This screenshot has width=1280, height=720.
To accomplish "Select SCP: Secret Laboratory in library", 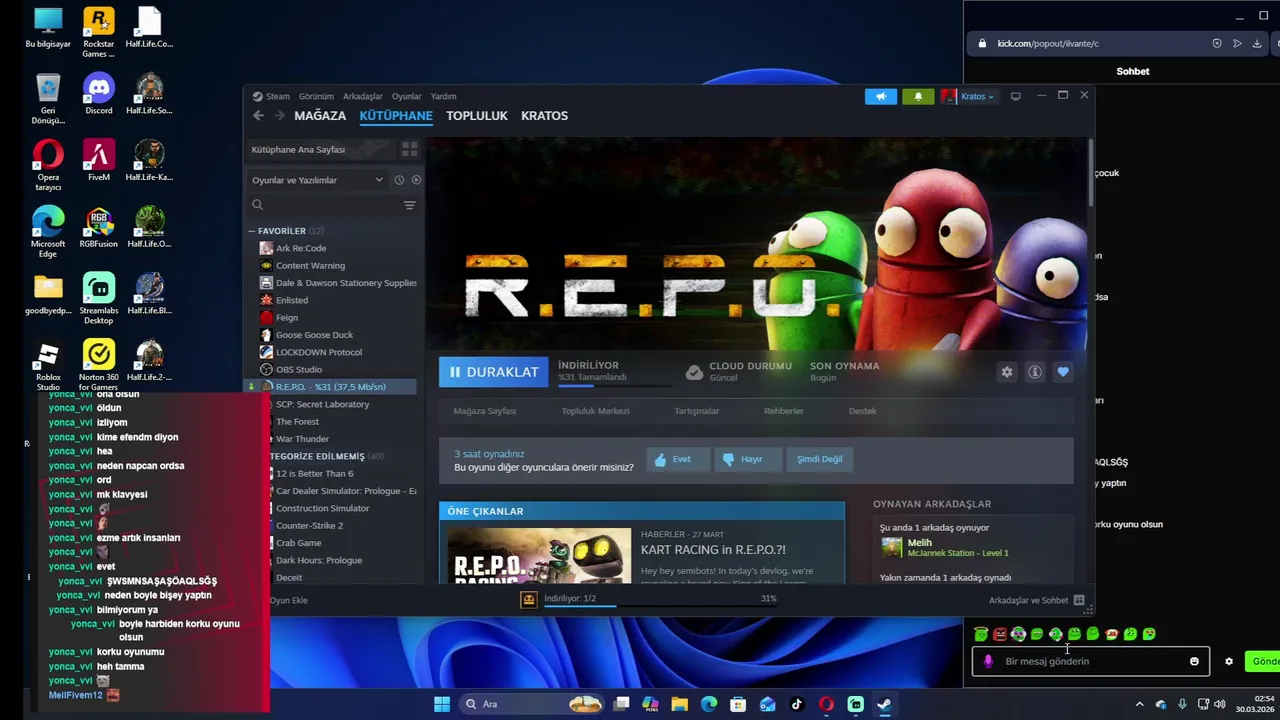I will point(322,404).
